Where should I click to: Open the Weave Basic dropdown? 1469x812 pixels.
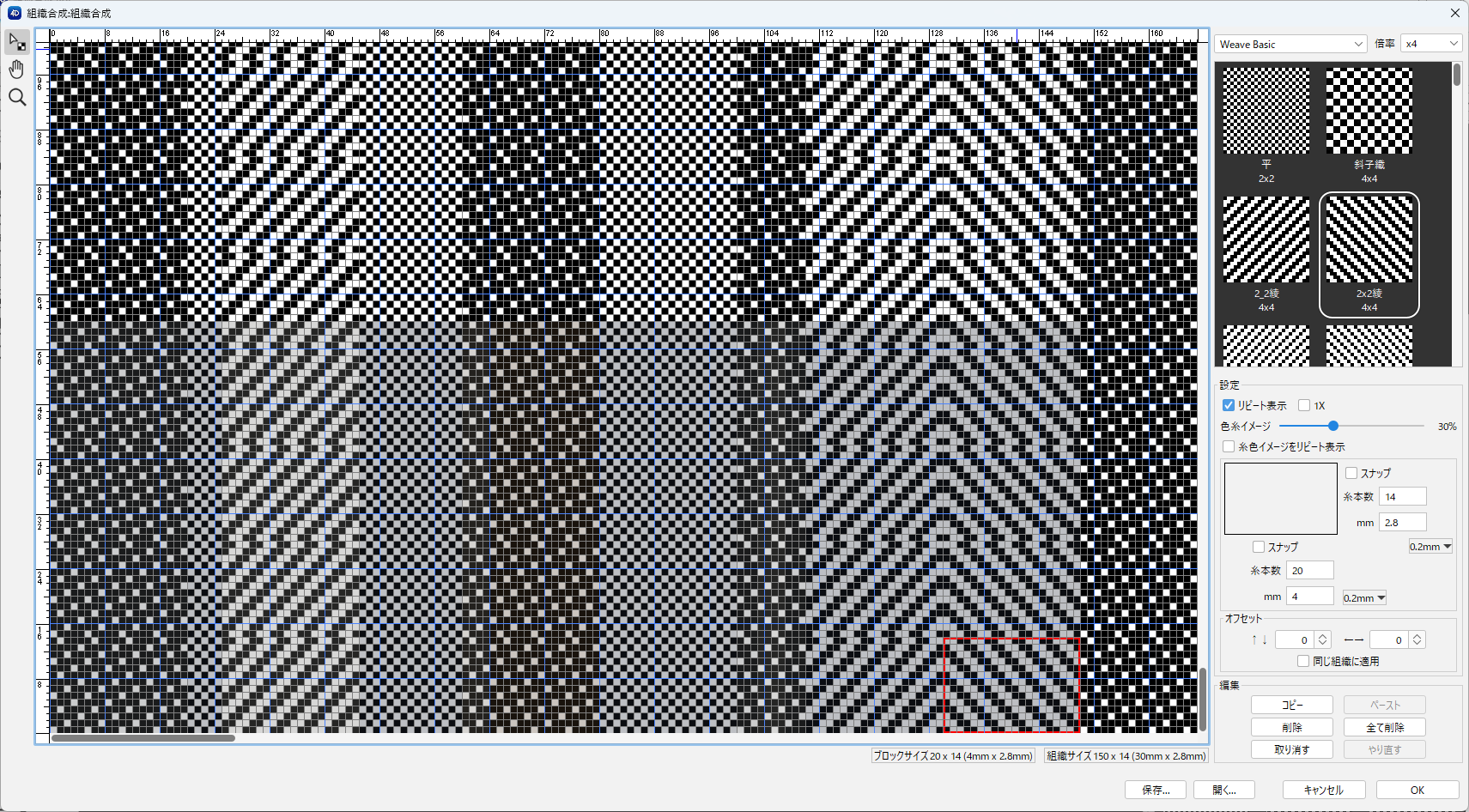tap(1290, 44)
